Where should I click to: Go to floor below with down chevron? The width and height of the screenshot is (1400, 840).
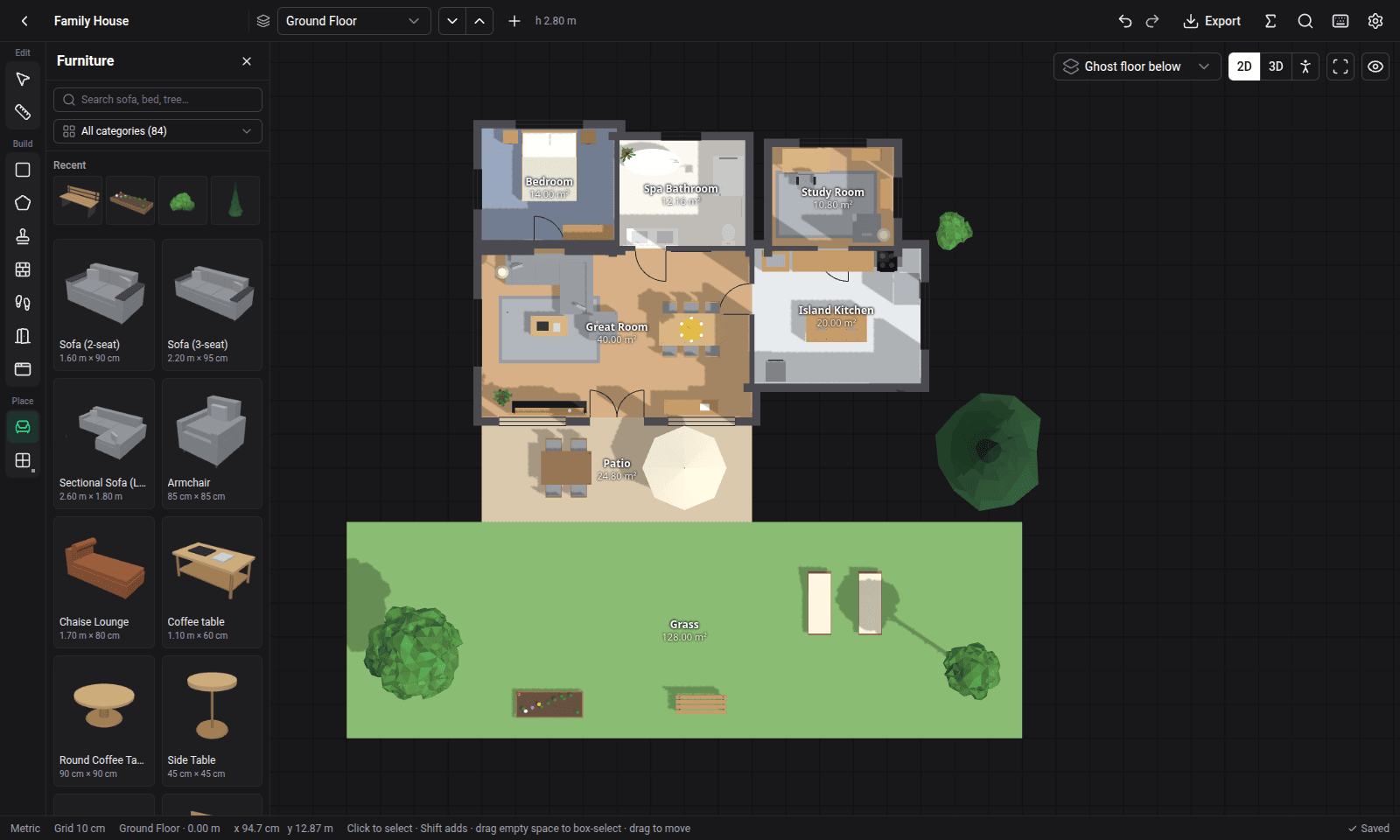coord(451,21)
